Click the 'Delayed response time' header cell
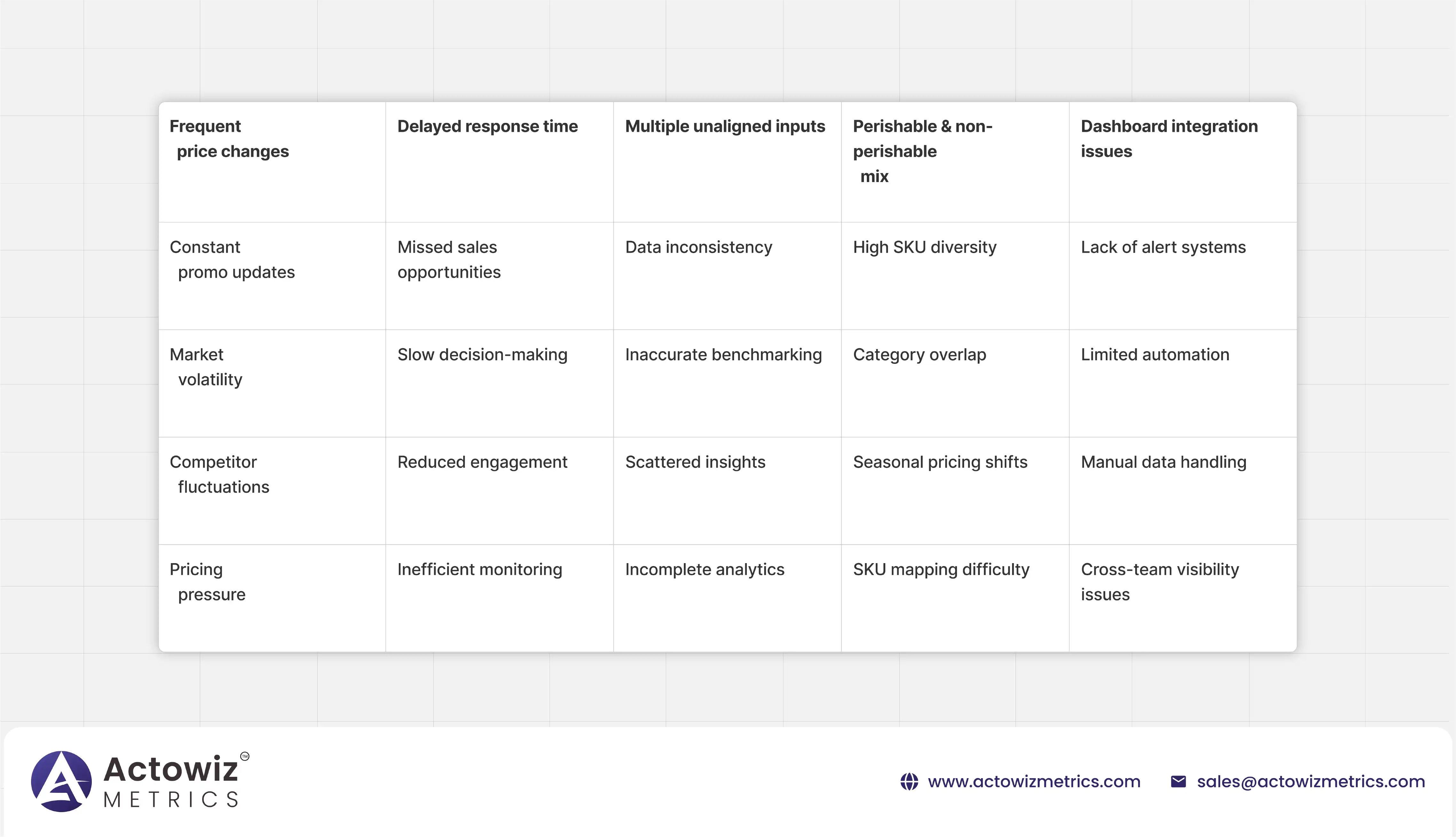Viewport: 1456px width, 837px height. click(487, 126)
